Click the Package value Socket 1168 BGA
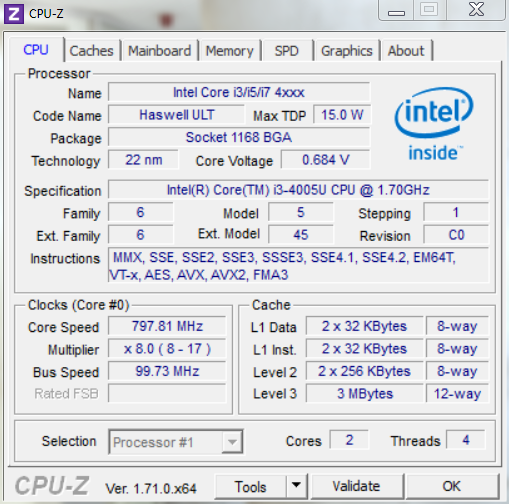Viewport: 509px width, 504px height. (x=239, y=137)
